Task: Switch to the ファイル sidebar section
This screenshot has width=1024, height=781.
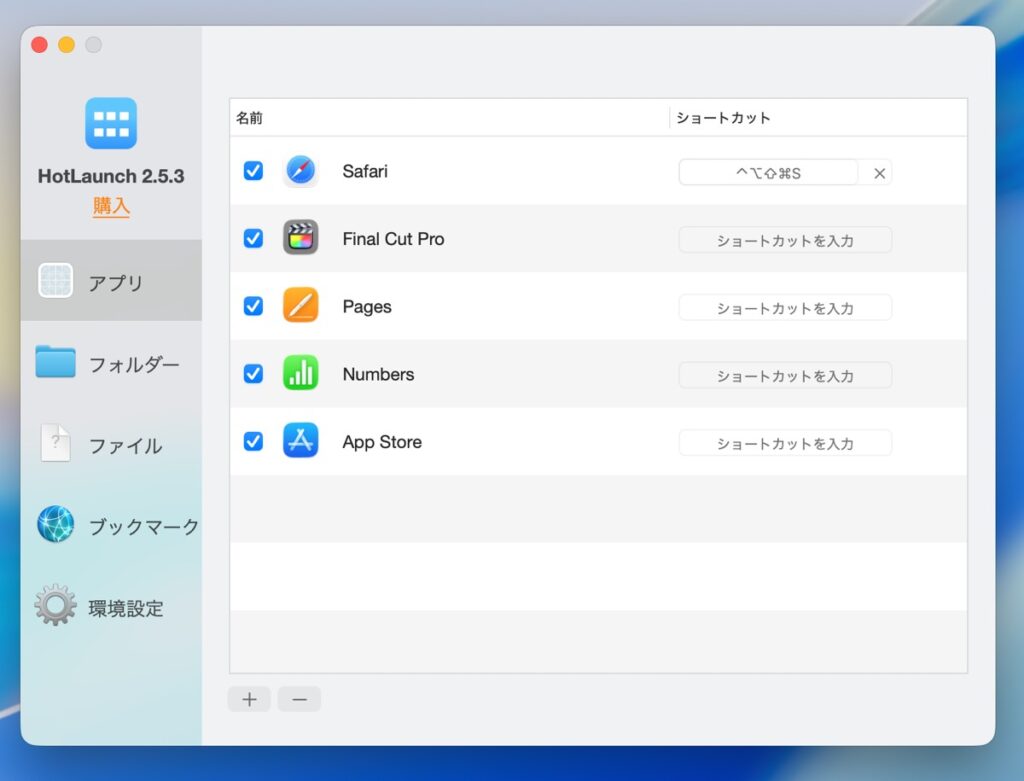Action: point(111,445)
